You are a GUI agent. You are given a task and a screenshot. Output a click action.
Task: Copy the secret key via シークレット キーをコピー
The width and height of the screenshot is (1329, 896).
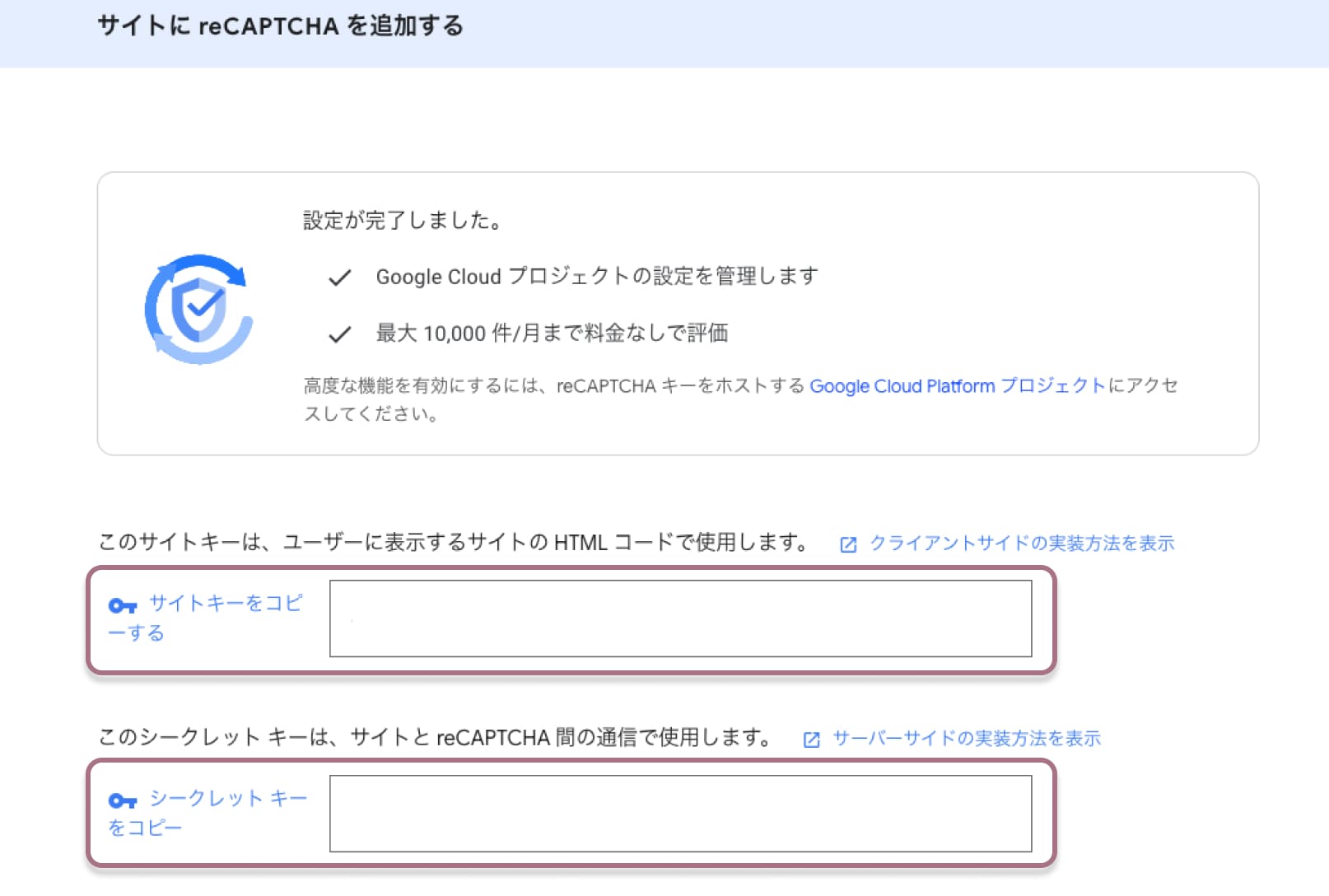(208, 813)
